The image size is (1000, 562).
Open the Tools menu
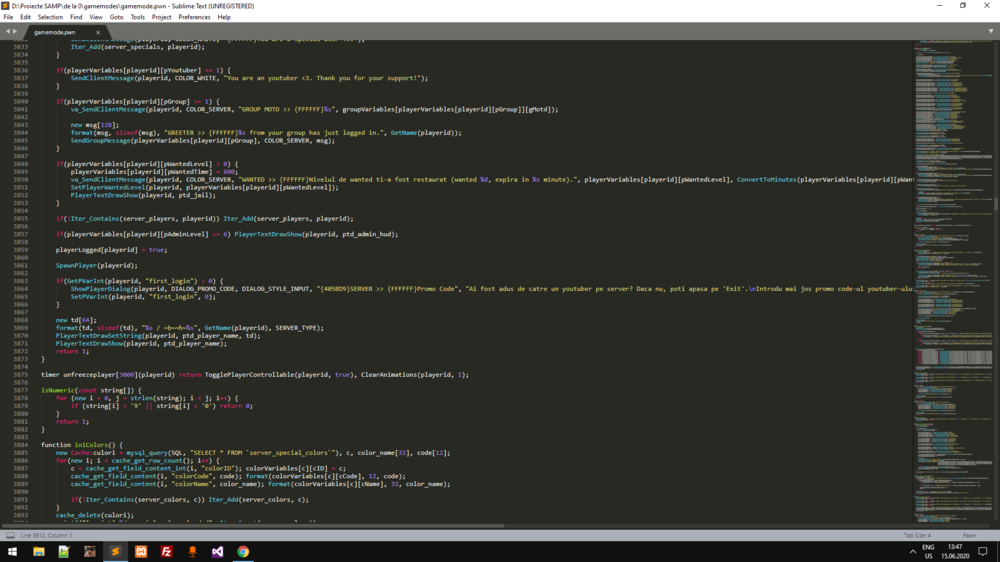pyautogui.click(x=138, y=17)
